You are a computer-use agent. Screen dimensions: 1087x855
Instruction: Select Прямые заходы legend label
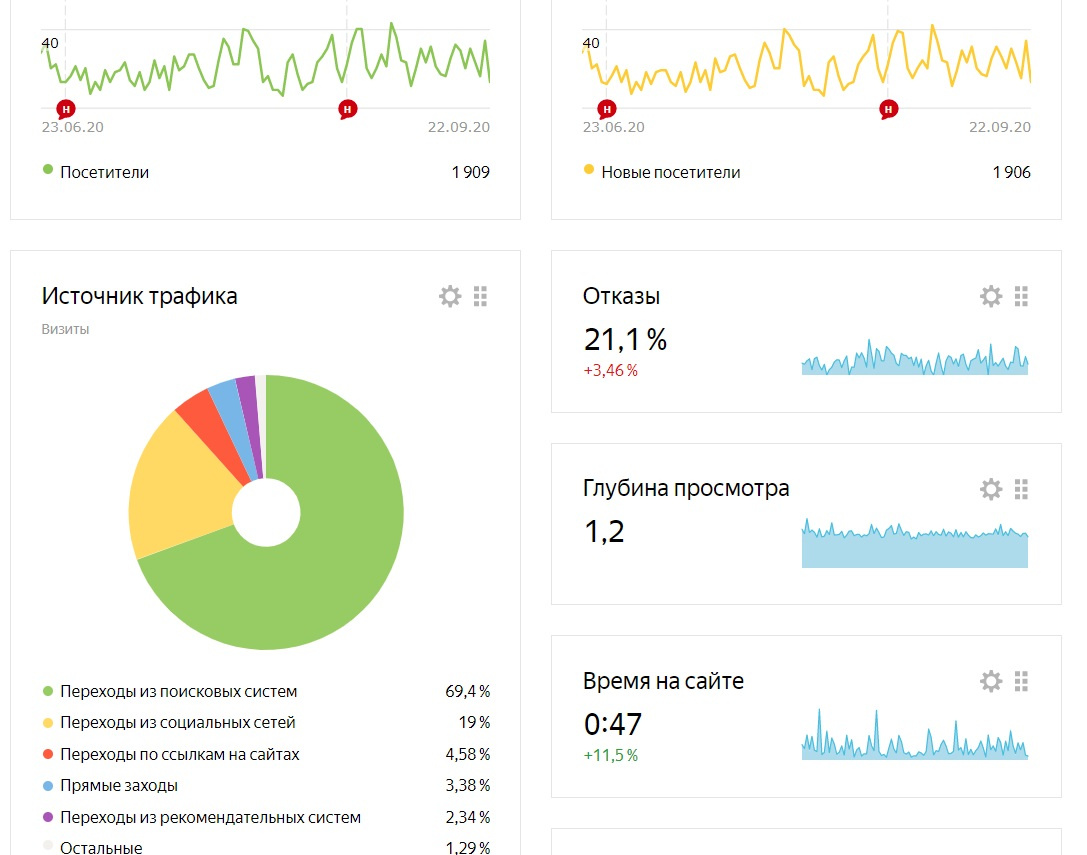point(119,786)
